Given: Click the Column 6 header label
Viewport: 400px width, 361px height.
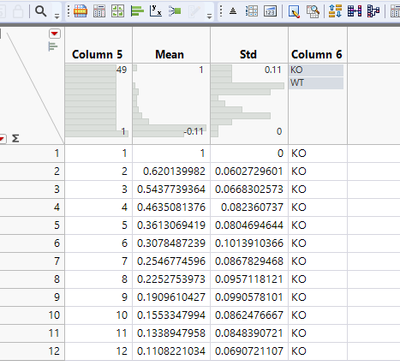Looking at the screenshot, I should 317,54.
